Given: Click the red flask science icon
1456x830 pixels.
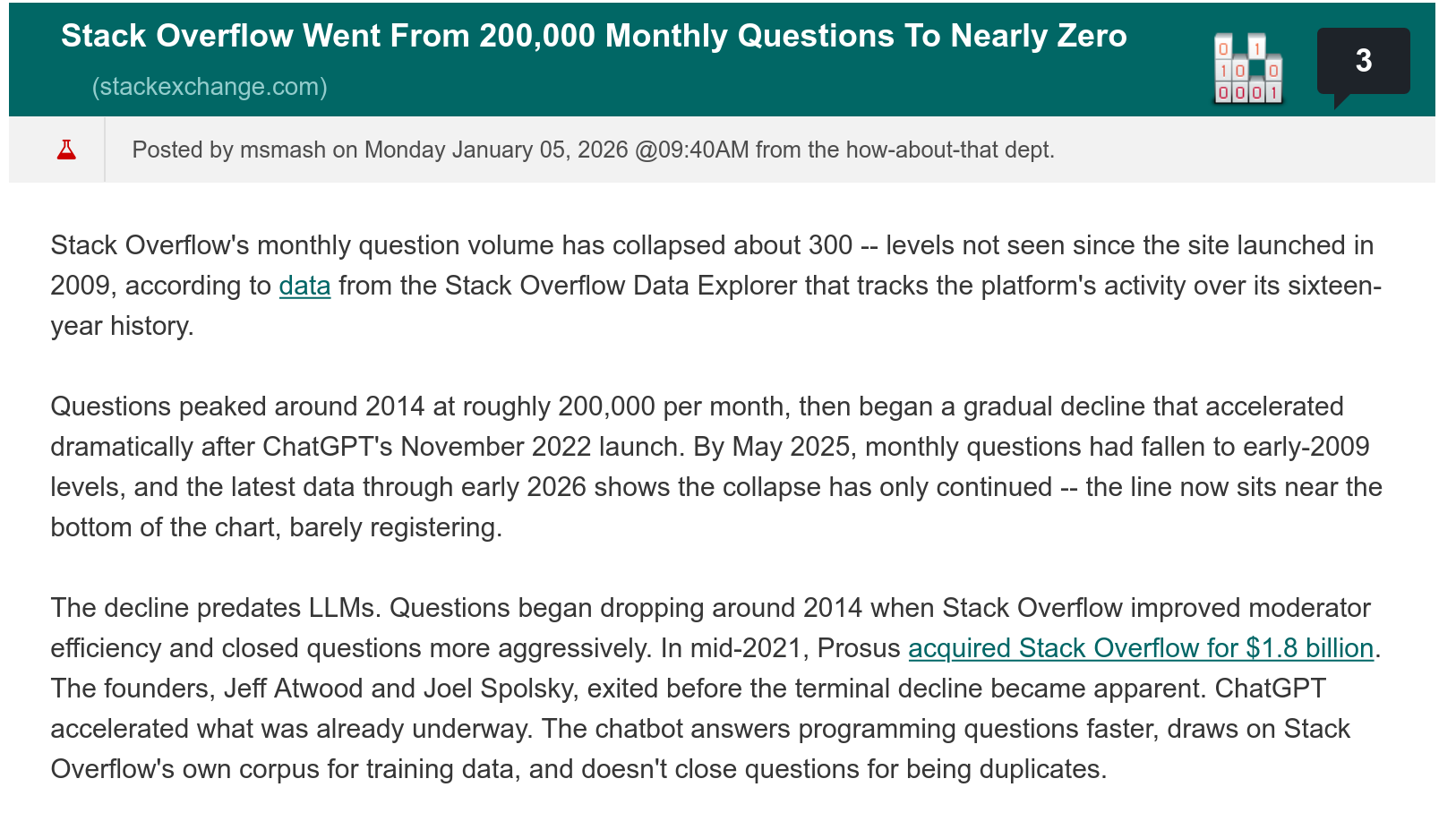Looking at the screenshot, I should pyautogui.click(x=66, y=150).
